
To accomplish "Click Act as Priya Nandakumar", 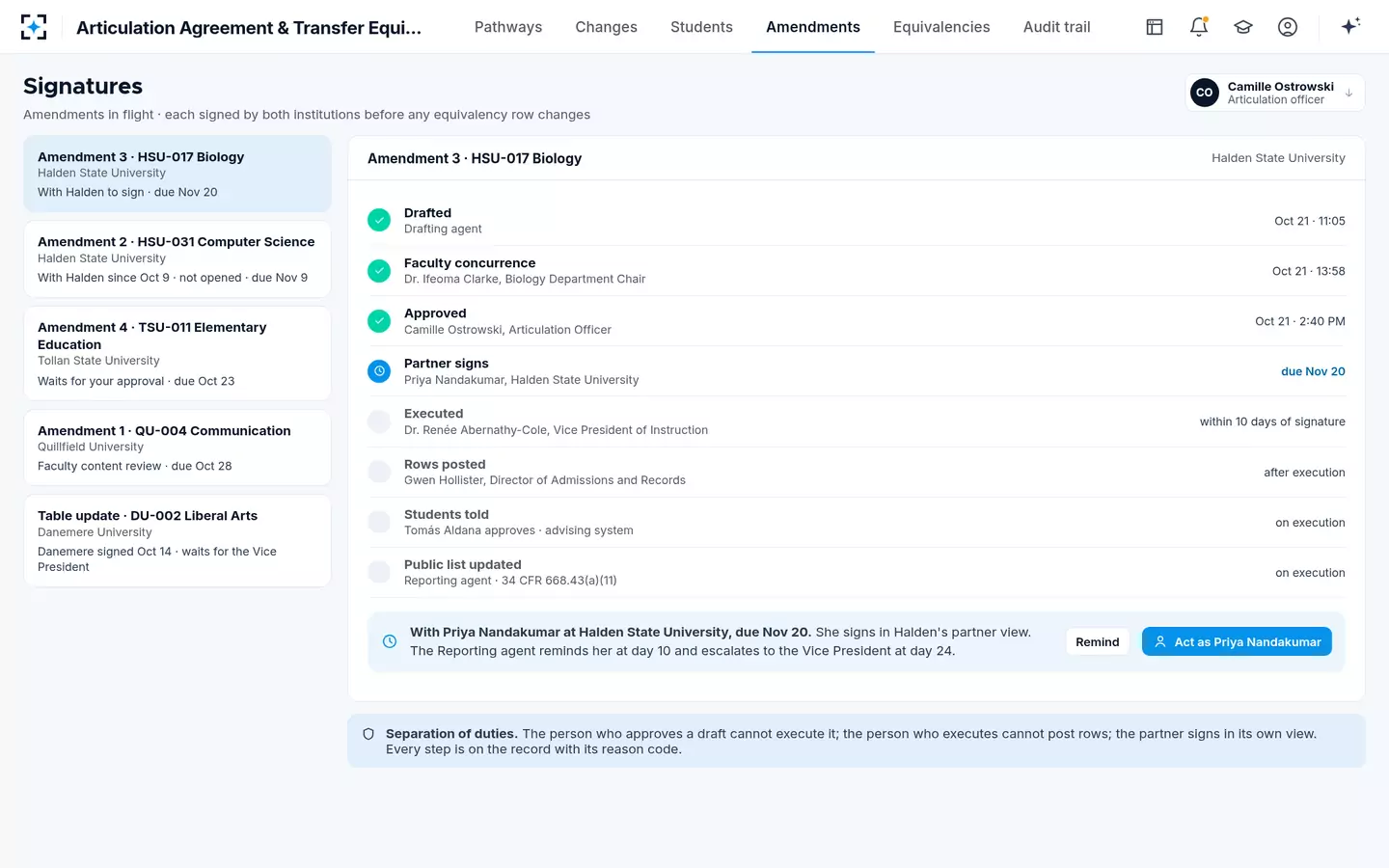I will point(1237,641).
